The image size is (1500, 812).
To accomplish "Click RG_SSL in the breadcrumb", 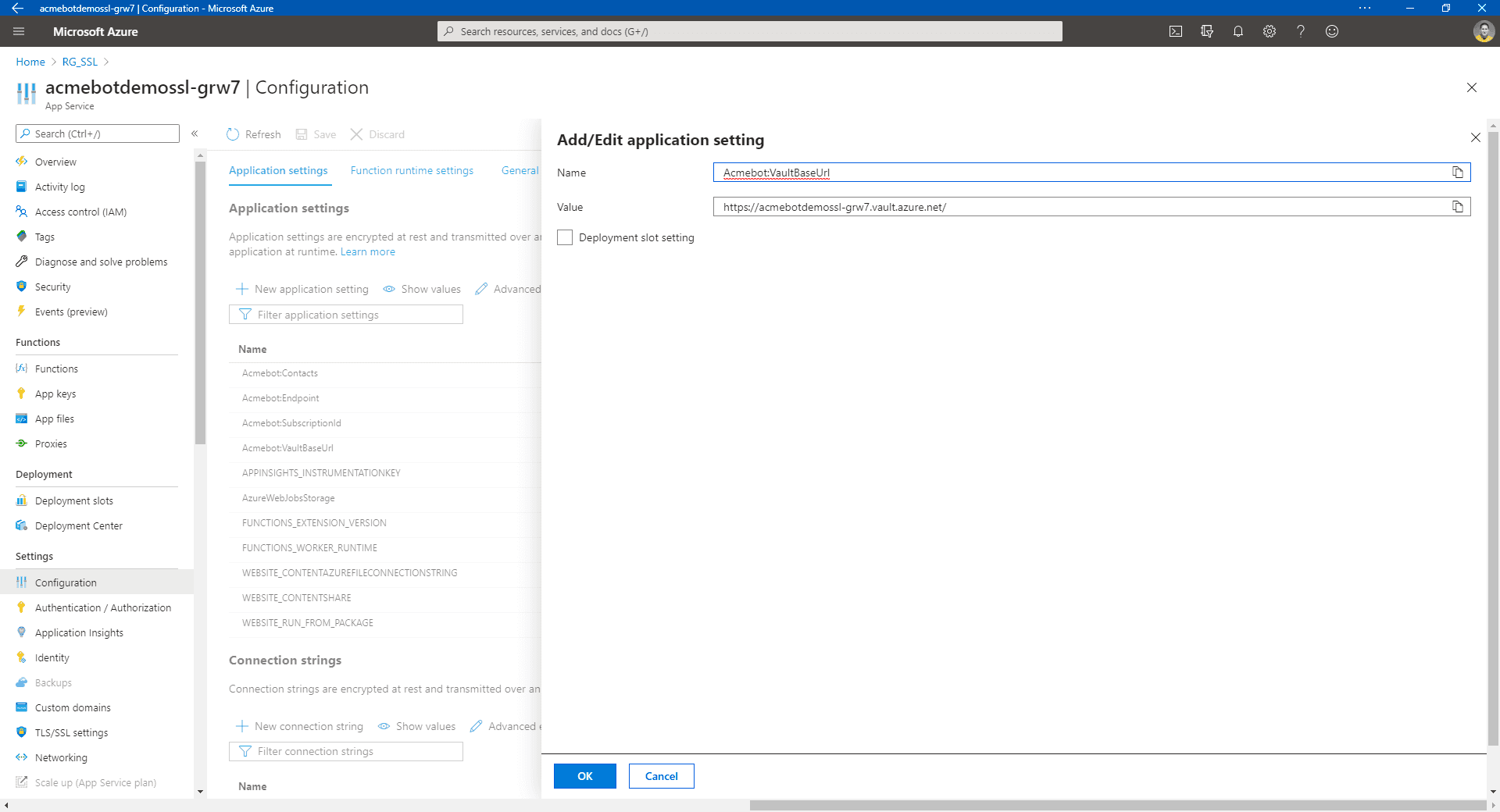I will (x=80, y=62).
